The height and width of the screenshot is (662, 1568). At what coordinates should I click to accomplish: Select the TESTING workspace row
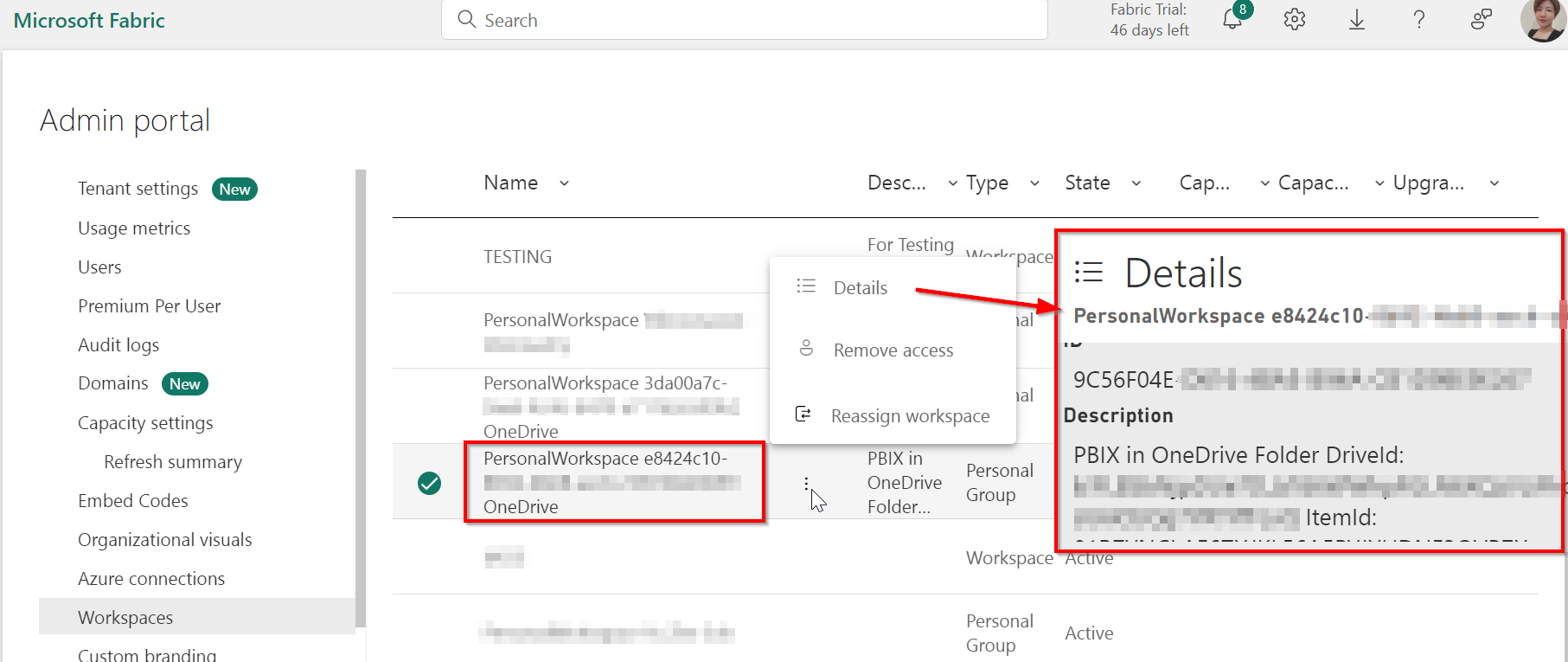point(517,257)
